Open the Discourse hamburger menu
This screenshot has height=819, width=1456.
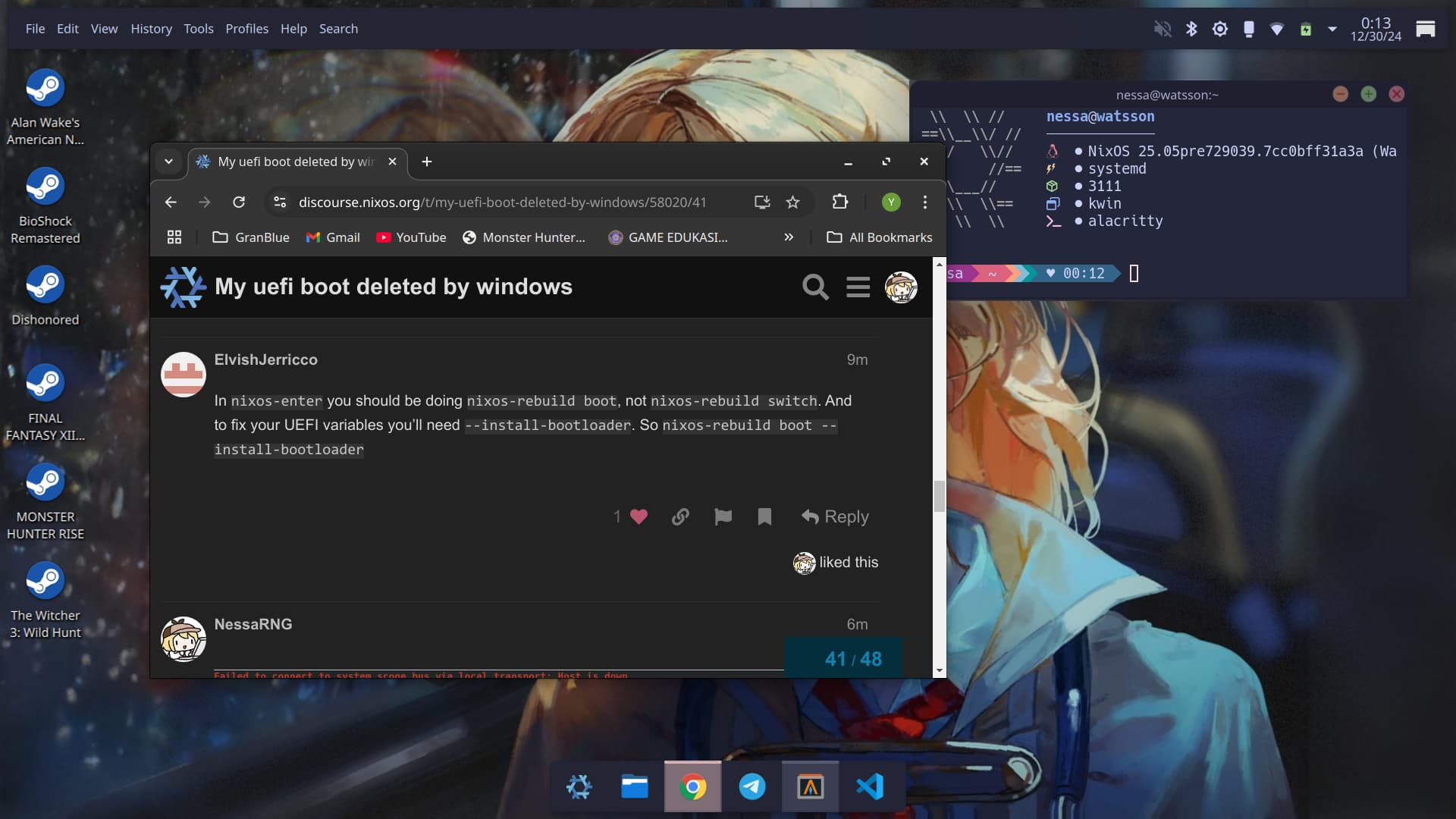858,287
